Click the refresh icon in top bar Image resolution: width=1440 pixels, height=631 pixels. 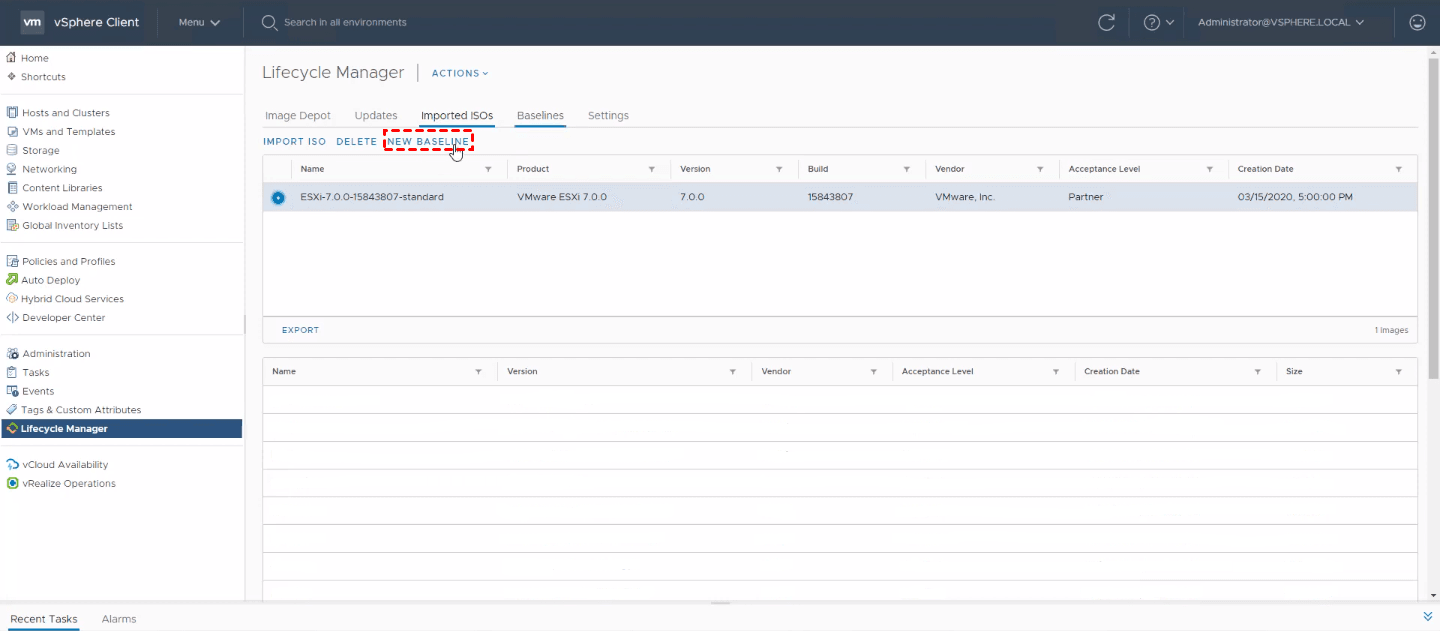[1106, 22]
